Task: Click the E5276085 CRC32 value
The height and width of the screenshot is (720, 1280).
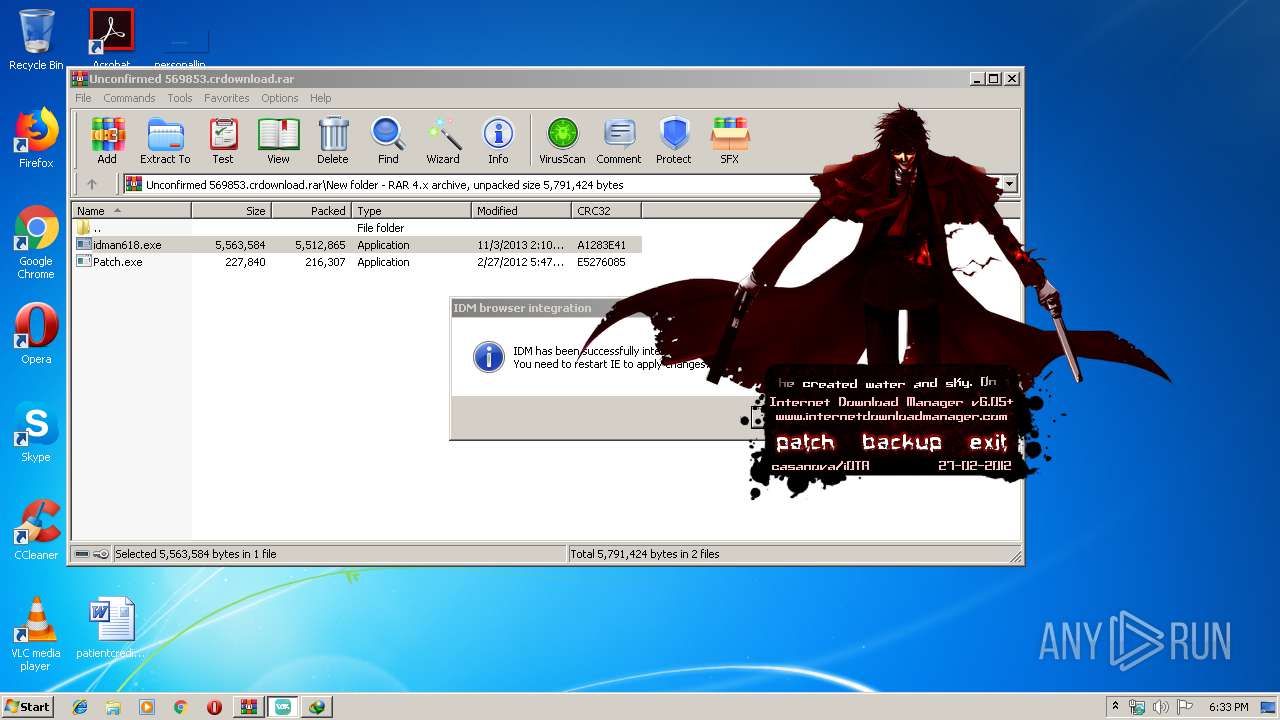Action: [x=601, y=262]
